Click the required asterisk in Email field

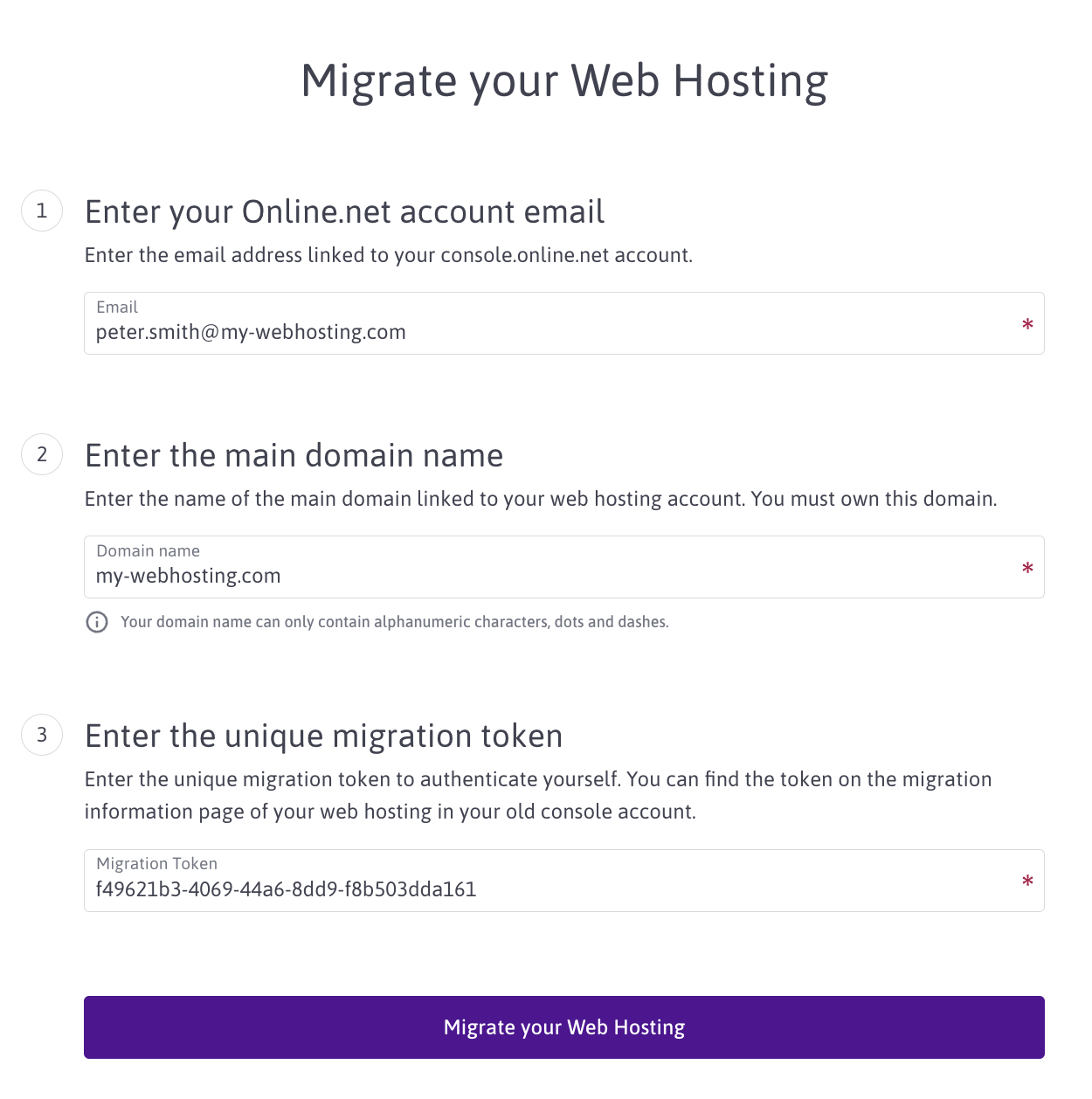[x=1027, y=325]
